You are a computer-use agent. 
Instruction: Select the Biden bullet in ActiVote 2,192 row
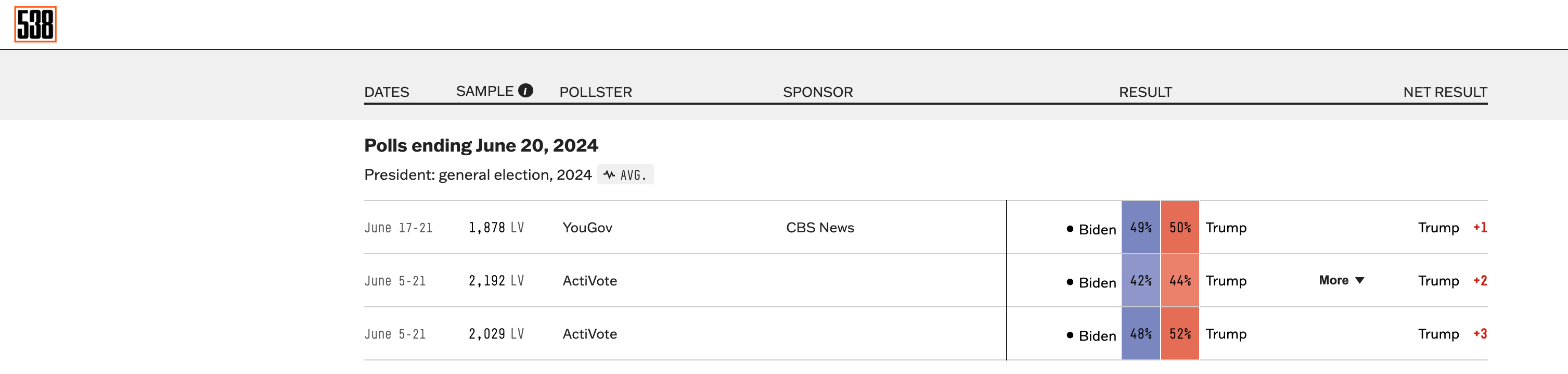pos(1070,282)
